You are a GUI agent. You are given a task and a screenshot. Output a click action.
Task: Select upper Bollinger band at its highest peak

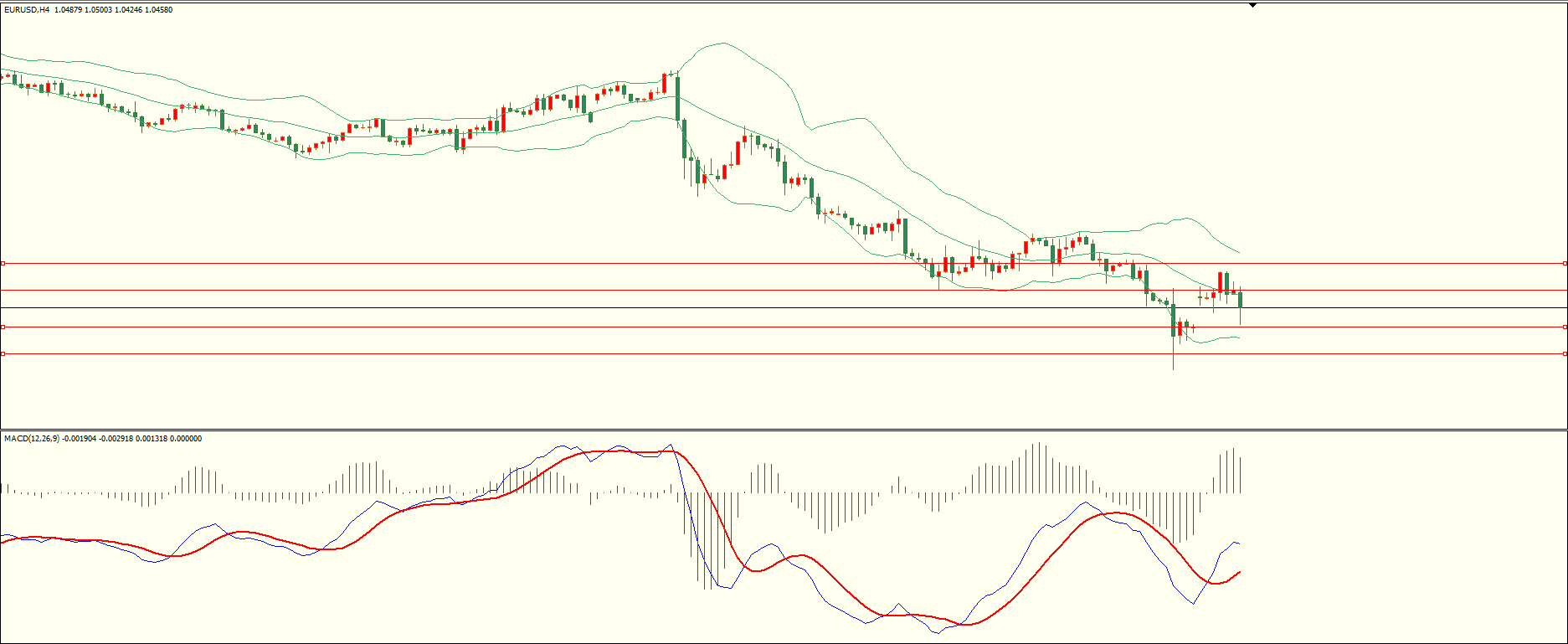(x=717, y=43)
